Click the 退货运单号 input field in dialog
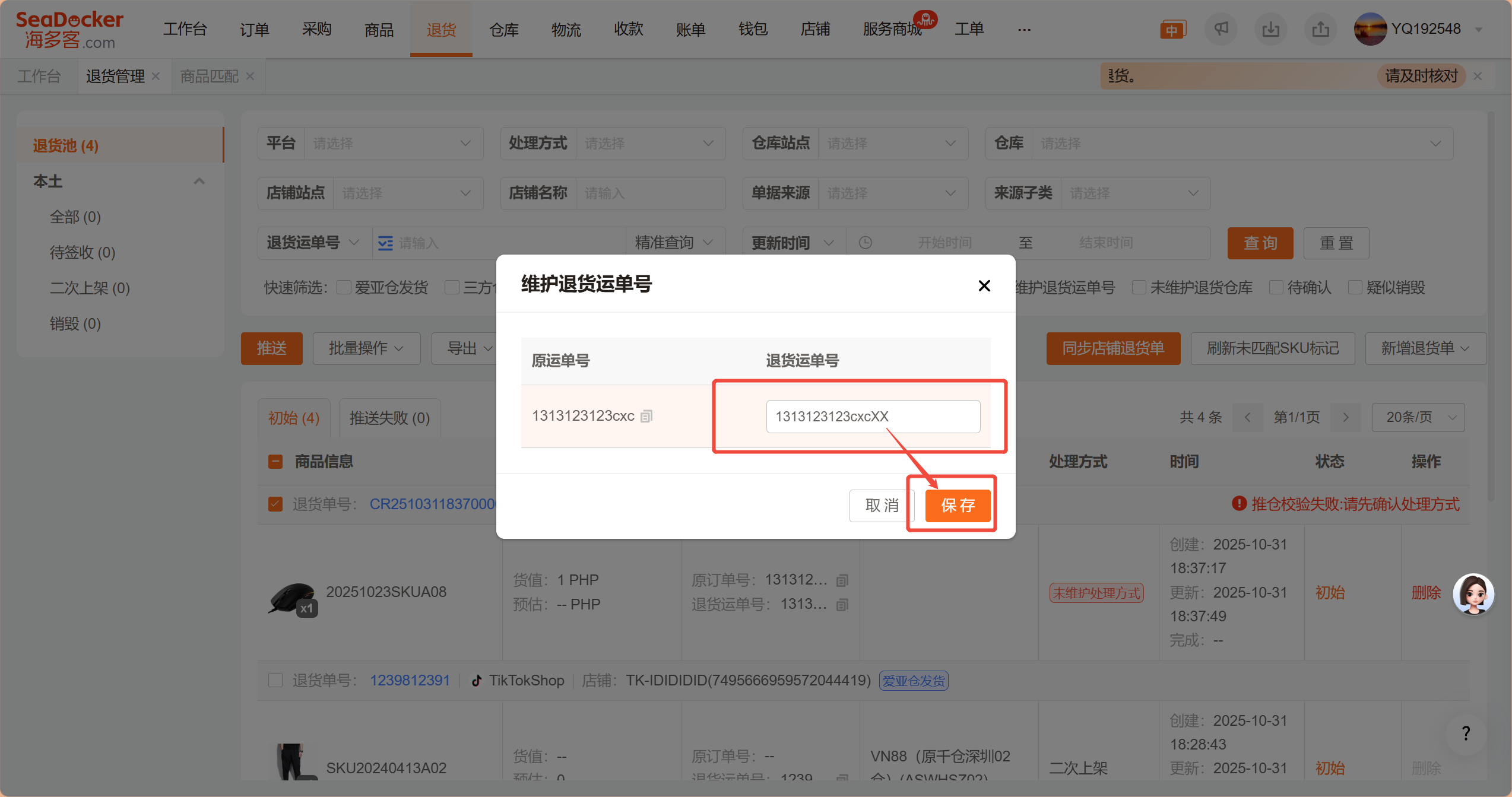 pyautogui.click(x=873, y=417)
